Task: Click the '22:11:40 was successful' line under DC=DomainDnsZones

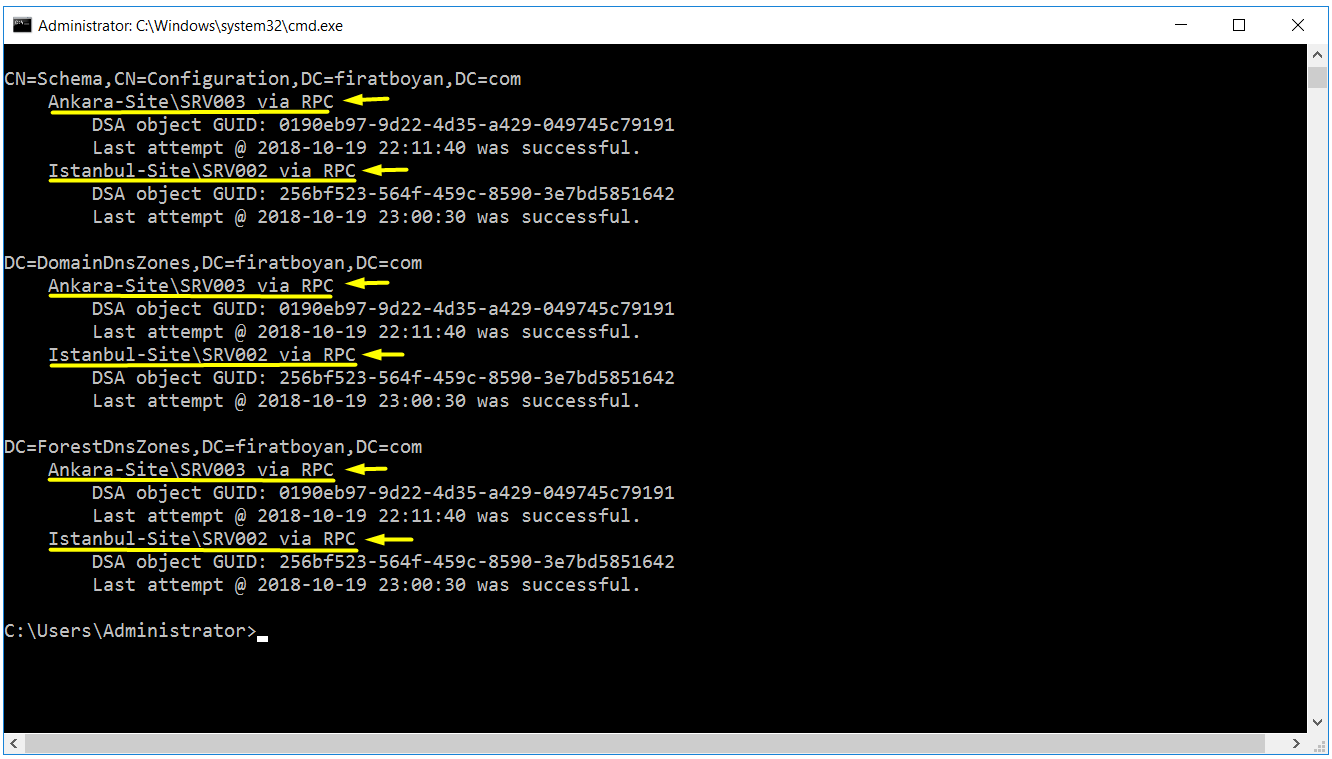Action: (366, 332)
